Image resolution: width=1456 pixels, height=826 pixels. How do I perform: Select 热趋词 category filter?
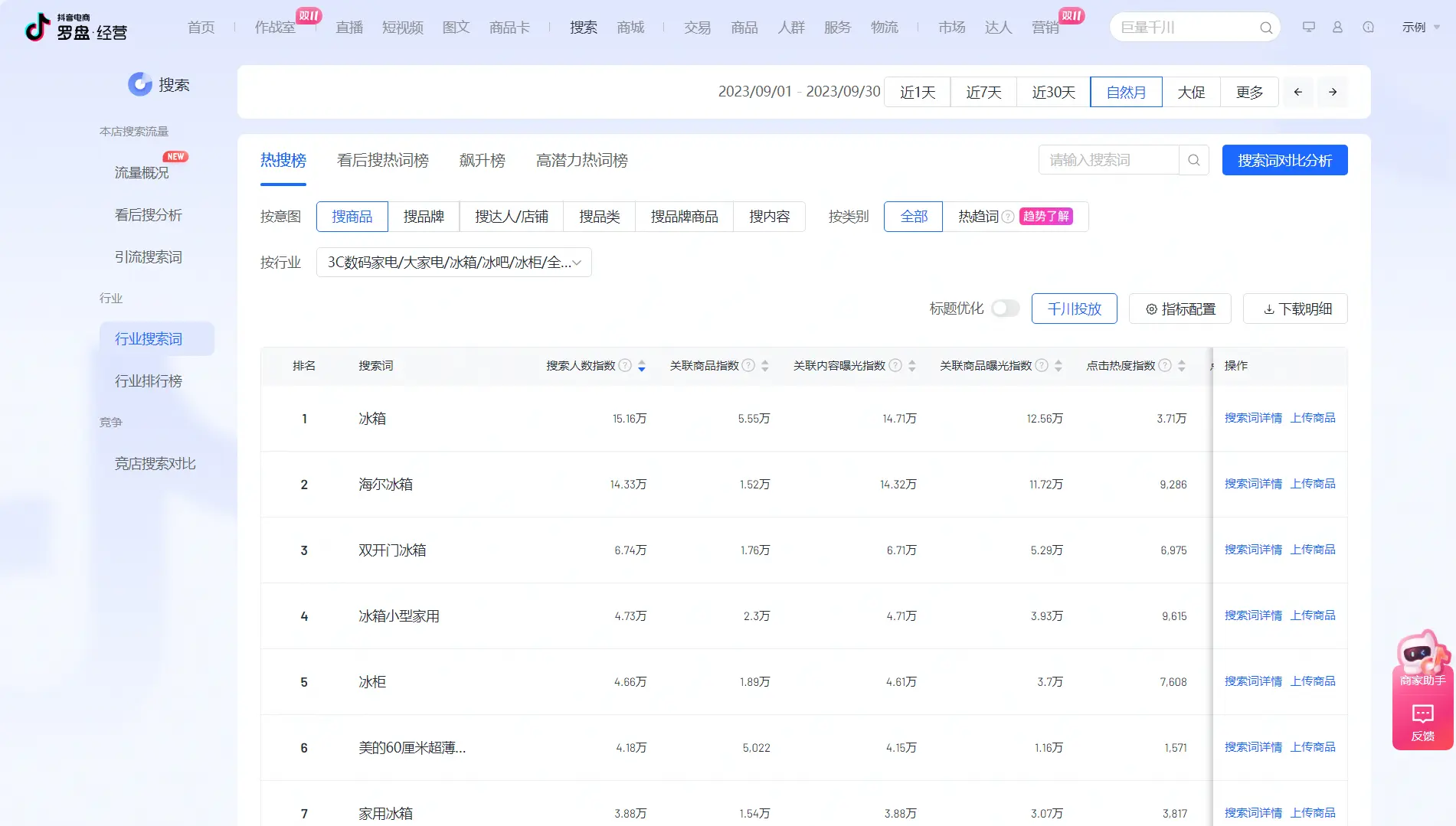(978, 217)
